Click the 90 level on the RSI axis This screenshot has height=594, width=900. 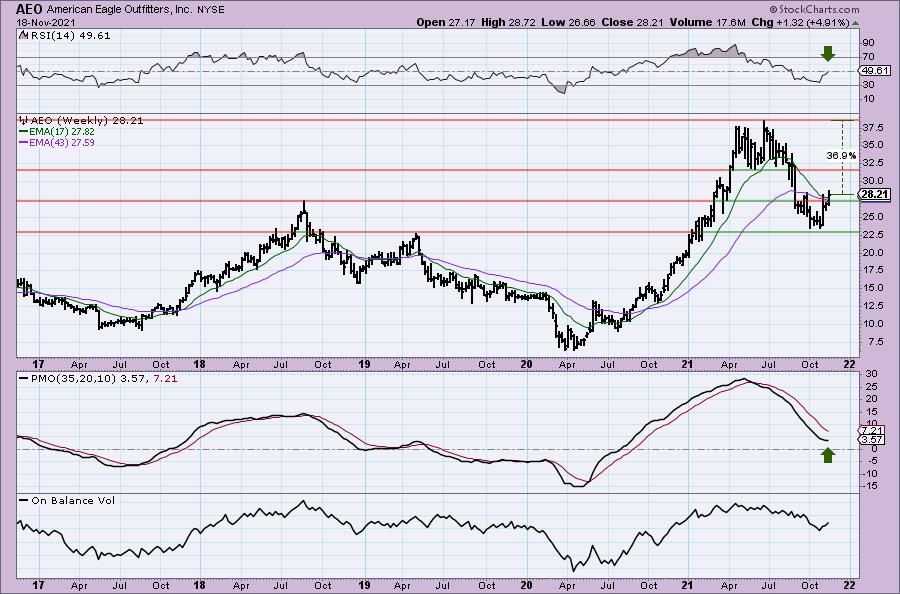pyautogui.click(x=868, y=43)
